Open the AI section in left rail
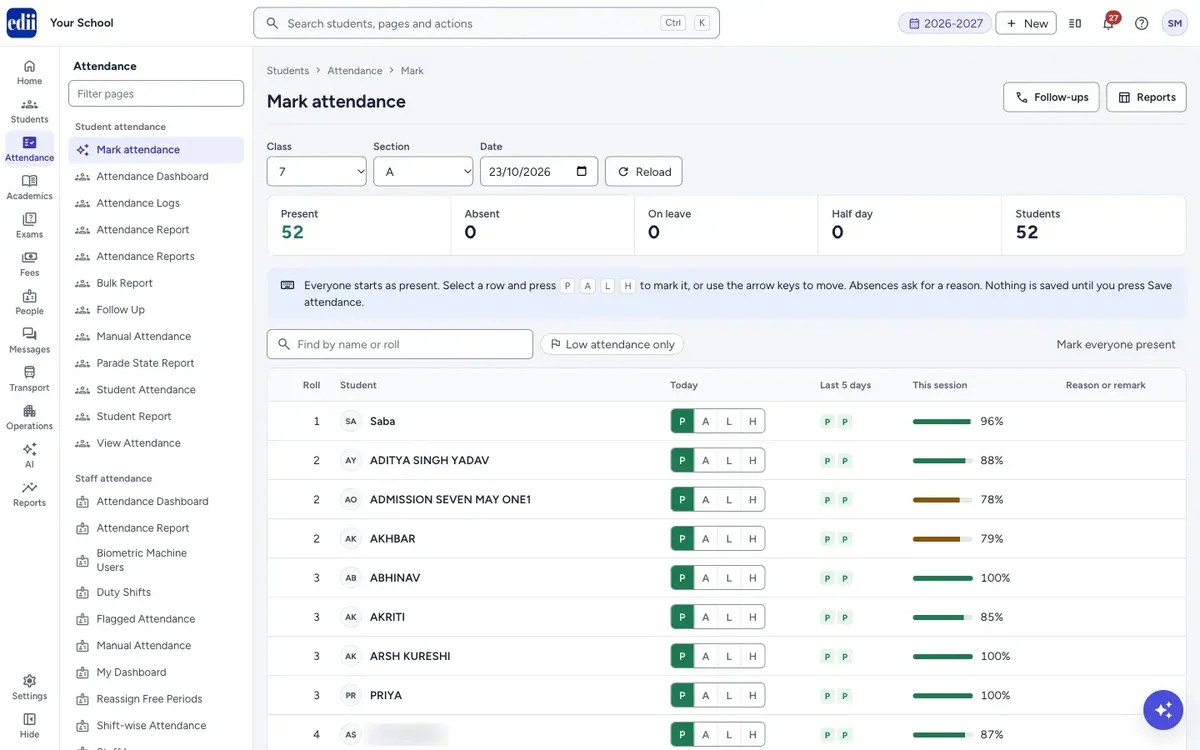1200x750 pixels. 29,455
